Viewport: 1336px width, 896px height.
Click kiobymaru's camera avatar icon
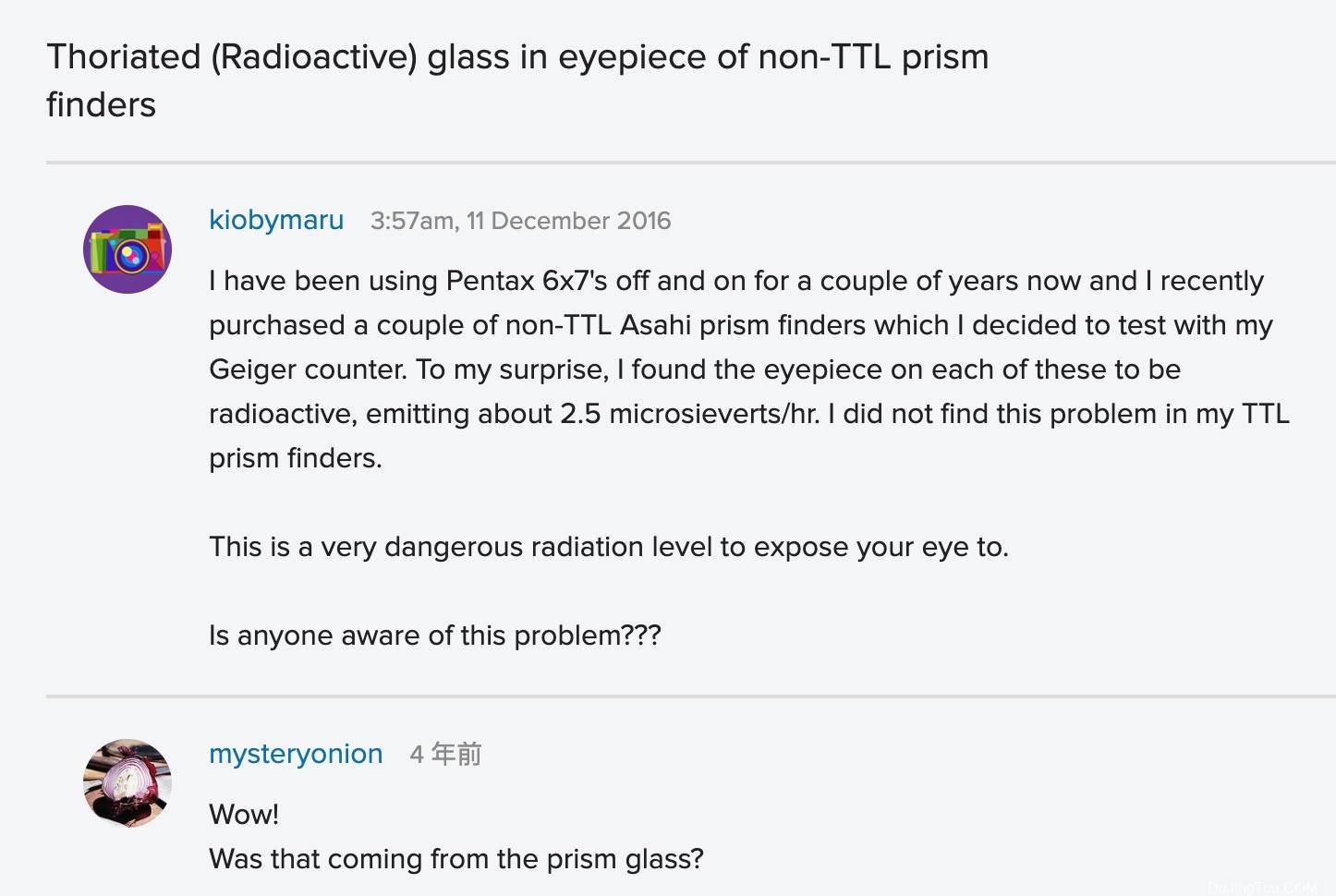(x=128, y=249)
